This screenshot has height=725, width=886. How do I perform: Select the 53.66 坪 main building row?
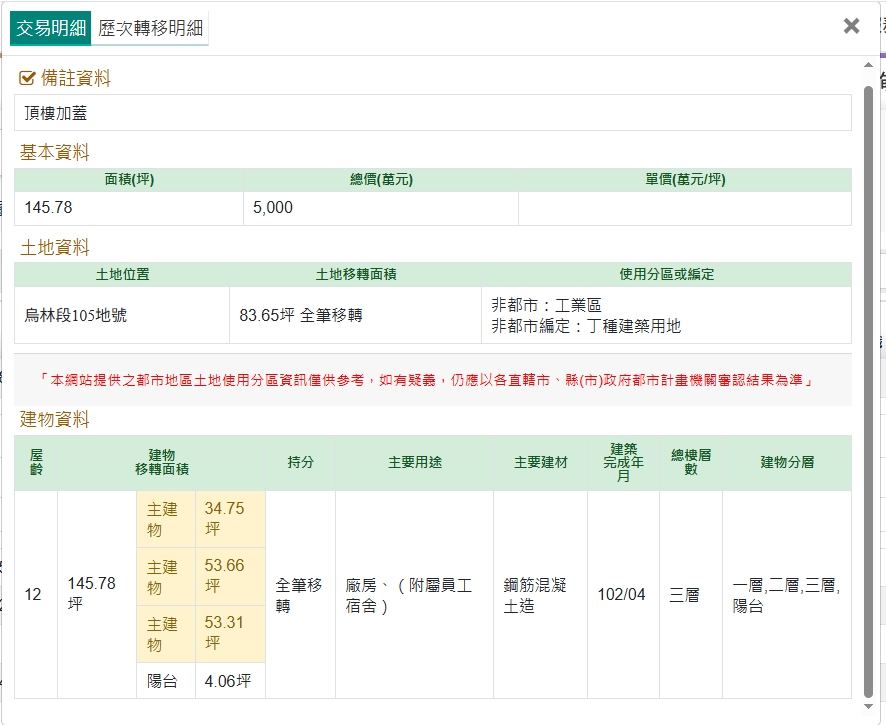point(201,576)
